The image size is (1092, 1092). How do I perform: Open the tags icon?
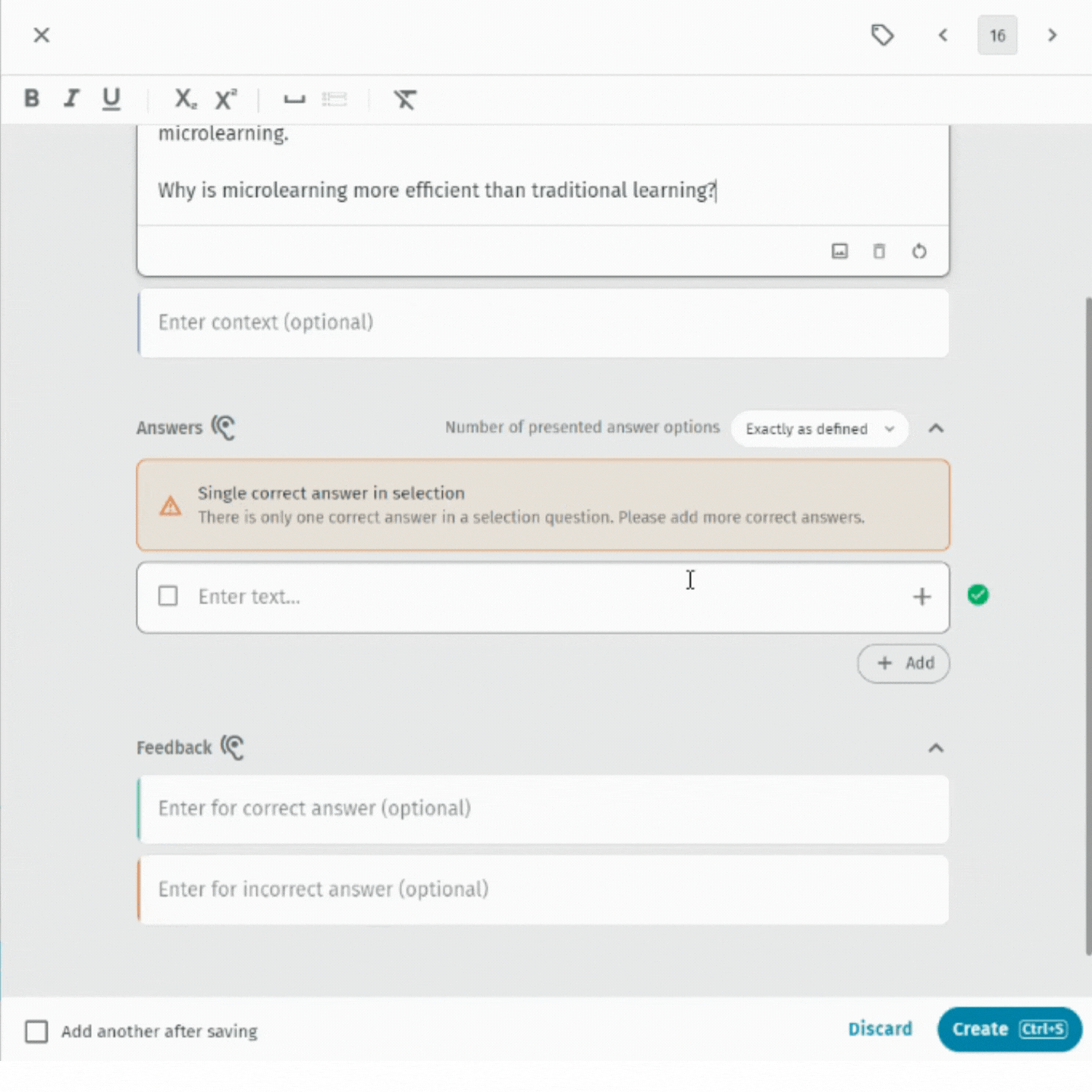pos(882,36)
